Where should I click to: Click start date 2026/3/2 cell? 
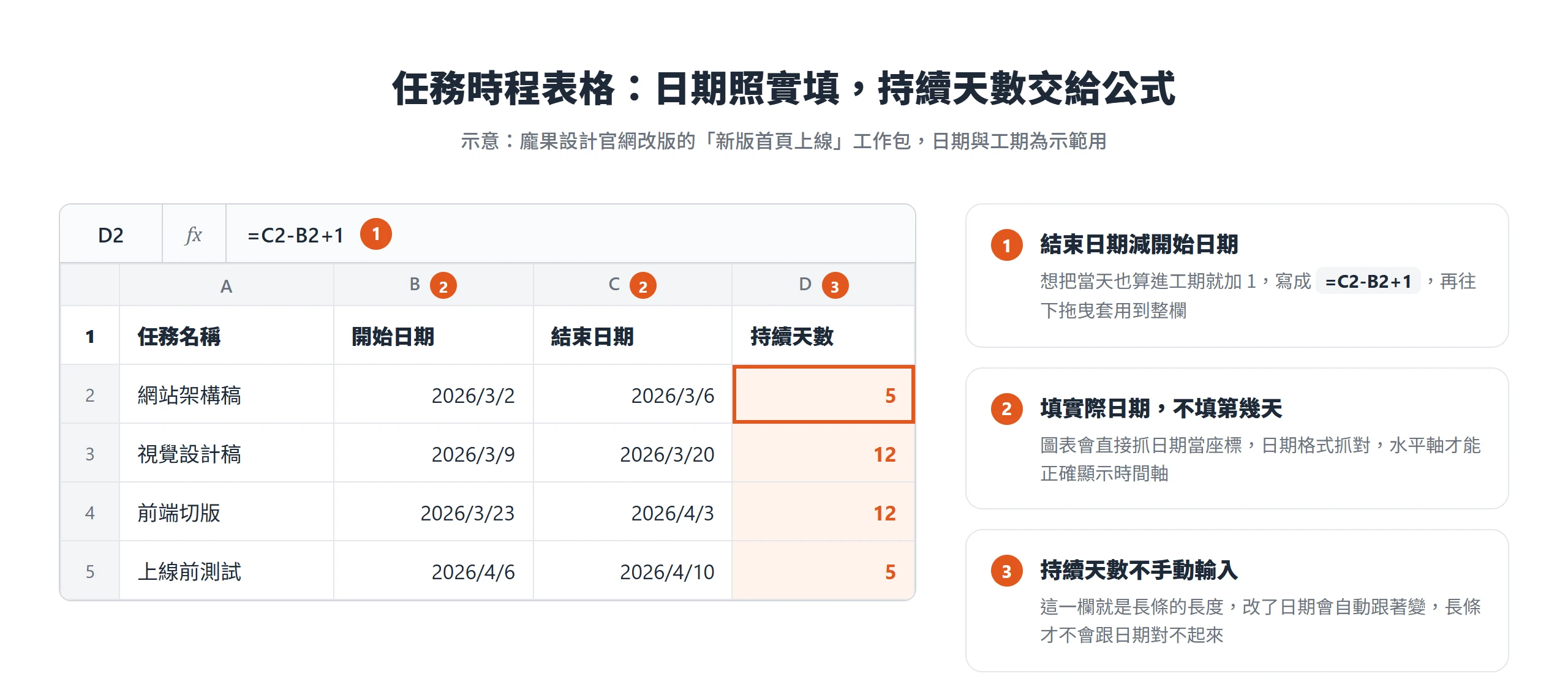pos(434,395)
